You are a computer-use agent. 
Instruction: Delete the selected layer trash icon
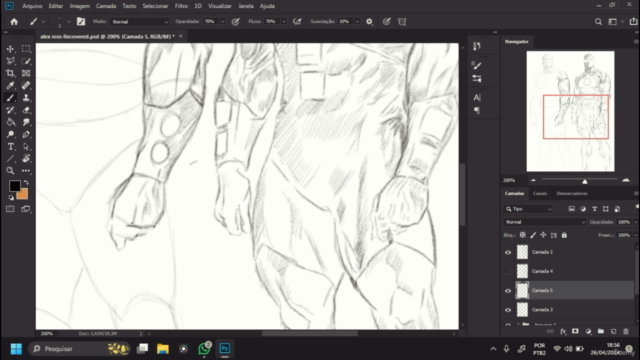[x=626, y=331]
